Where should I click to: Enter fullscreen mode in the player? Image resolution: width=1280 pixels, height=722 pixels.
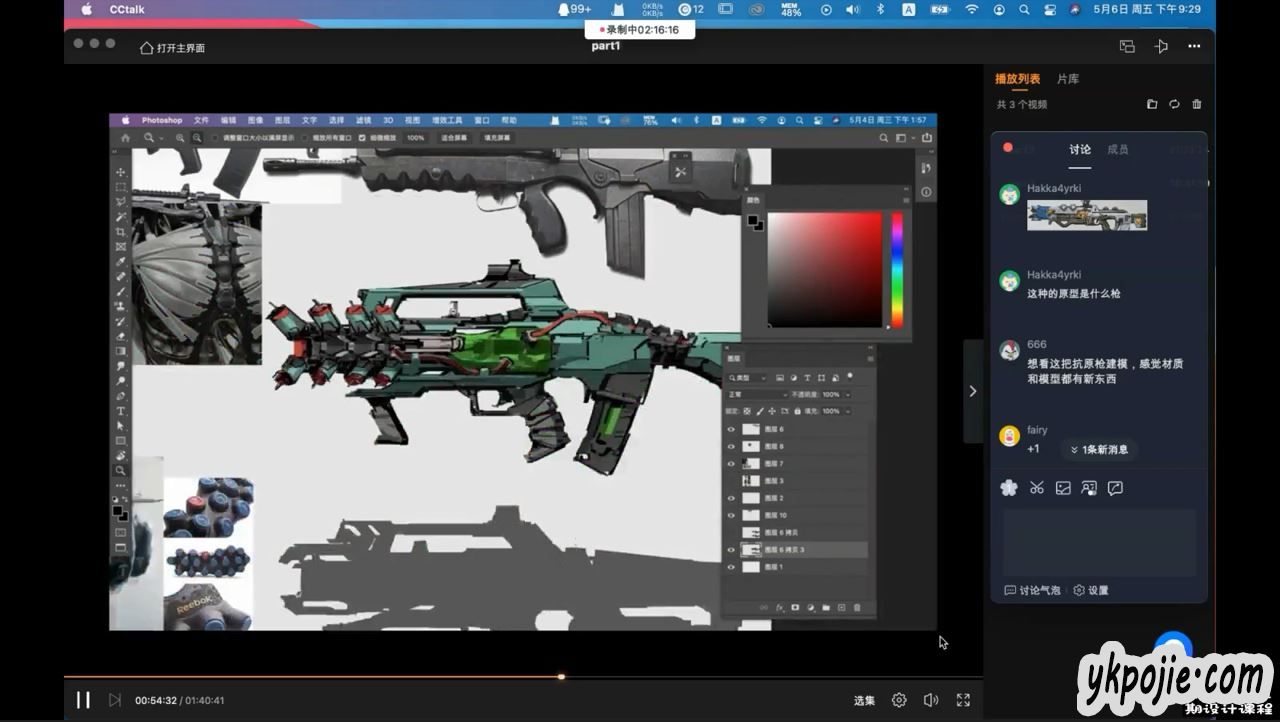(x=963, y=700)
